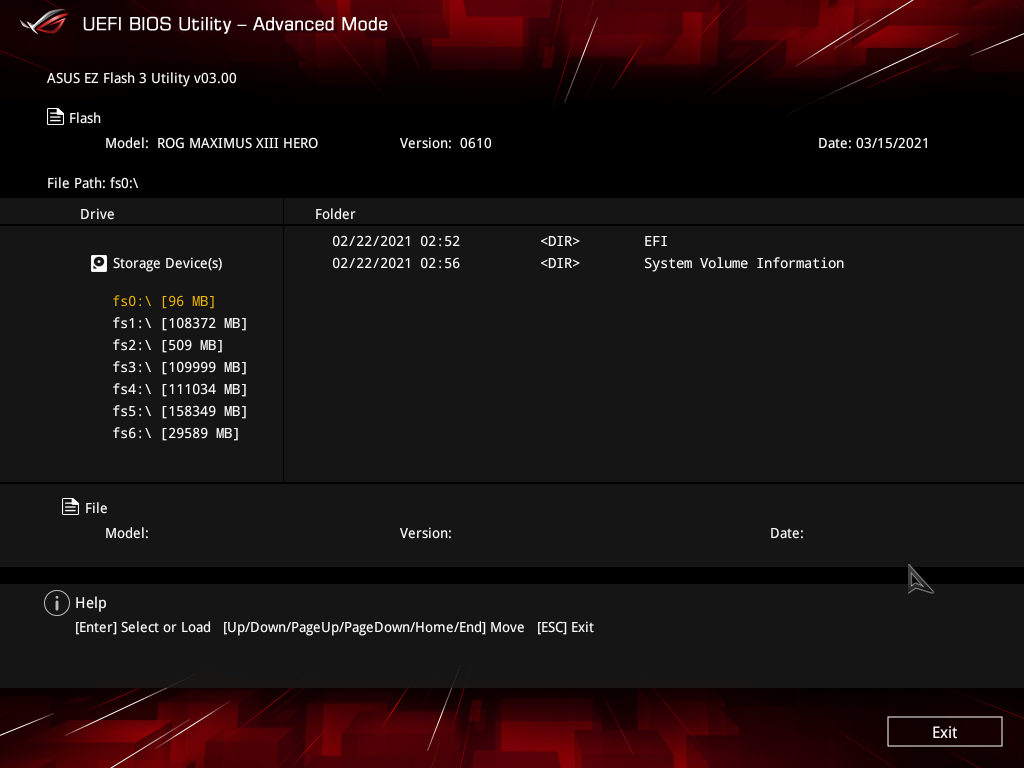Click the Flash document icon
The image size is (1024, 768).
(x=56, y=117)
